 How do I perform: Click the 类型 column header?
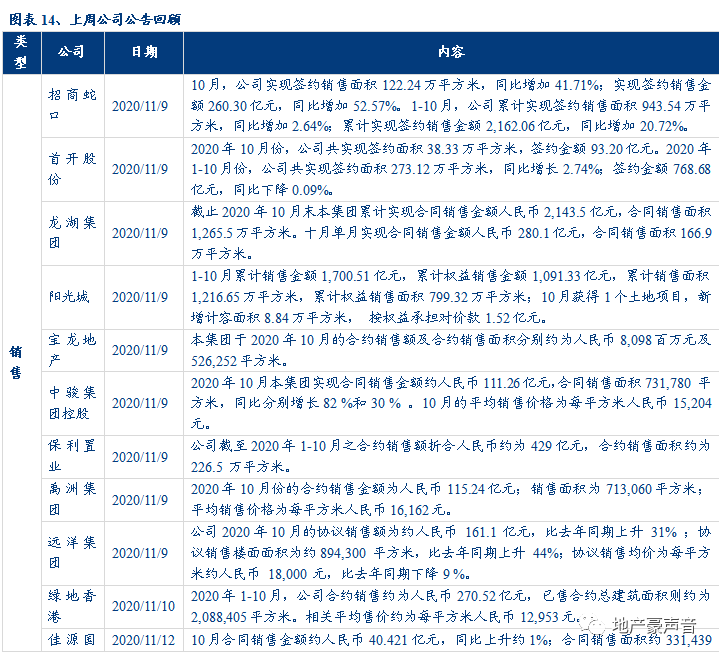(x=21, y=52)
